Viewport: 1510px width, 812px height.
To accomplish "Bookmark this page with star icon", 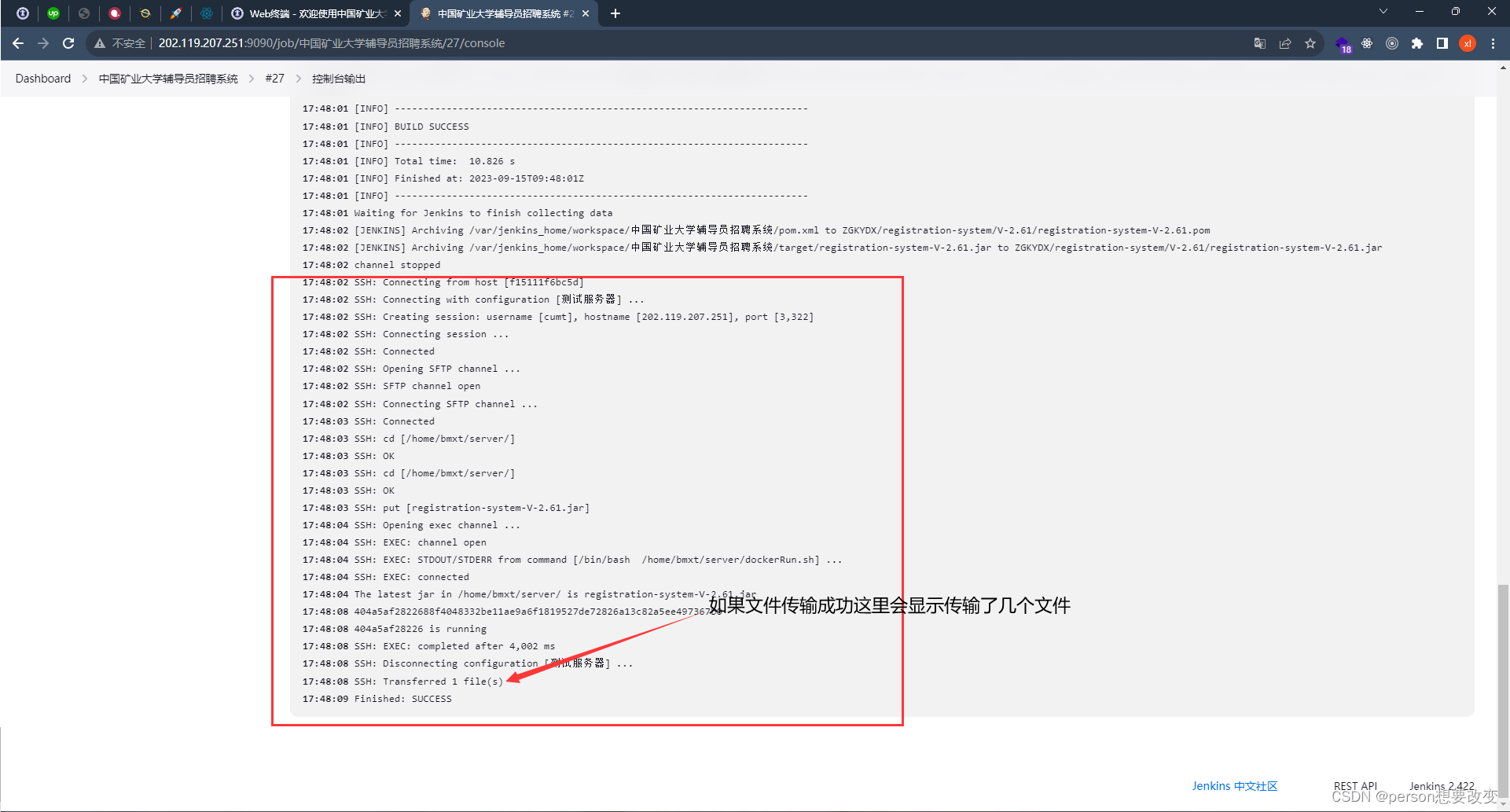I will click(x=1310, y=43).
